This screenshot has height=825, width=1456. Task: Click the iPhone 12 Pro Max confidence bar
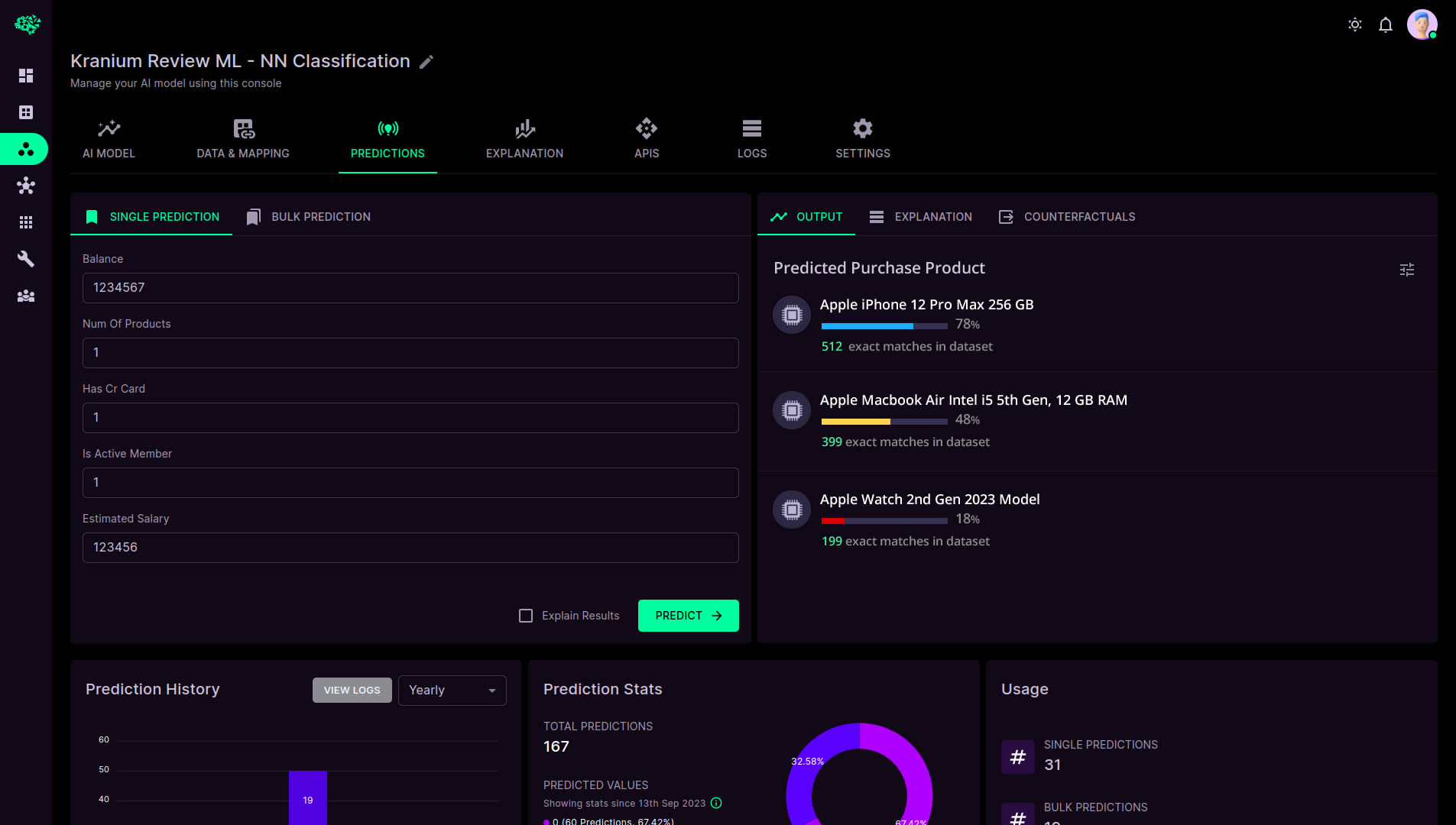pos(884,326)
